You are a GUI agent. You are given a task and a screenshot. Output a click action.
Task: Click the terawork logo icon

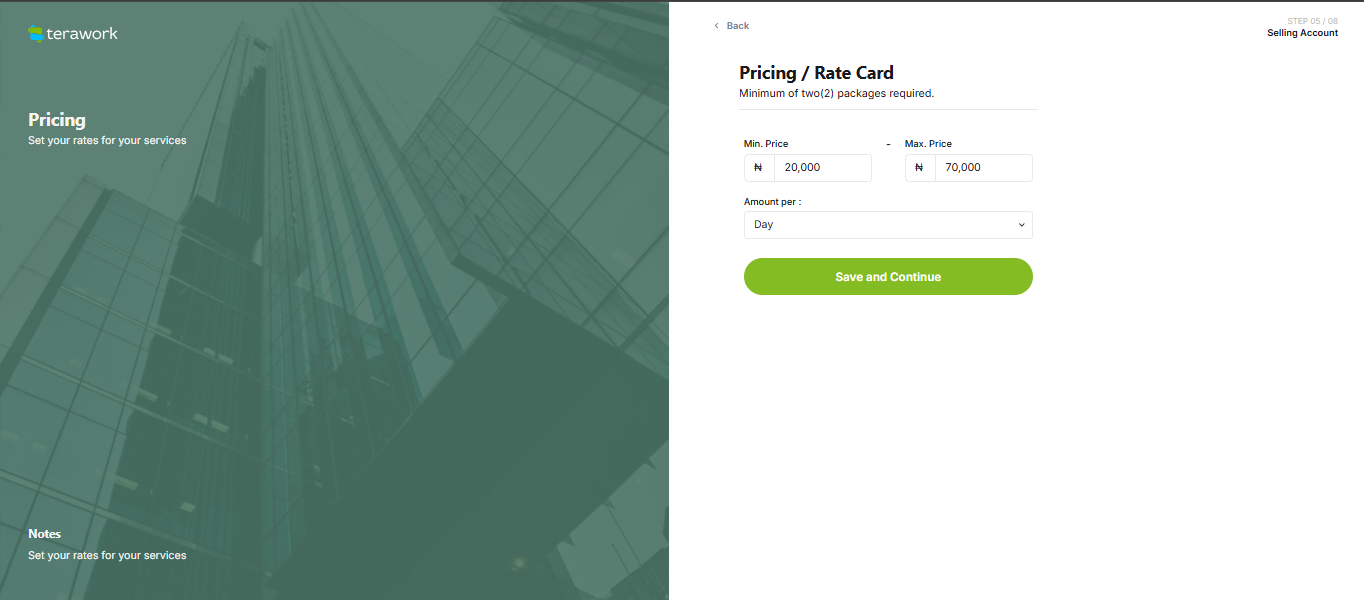click(36, 34)
